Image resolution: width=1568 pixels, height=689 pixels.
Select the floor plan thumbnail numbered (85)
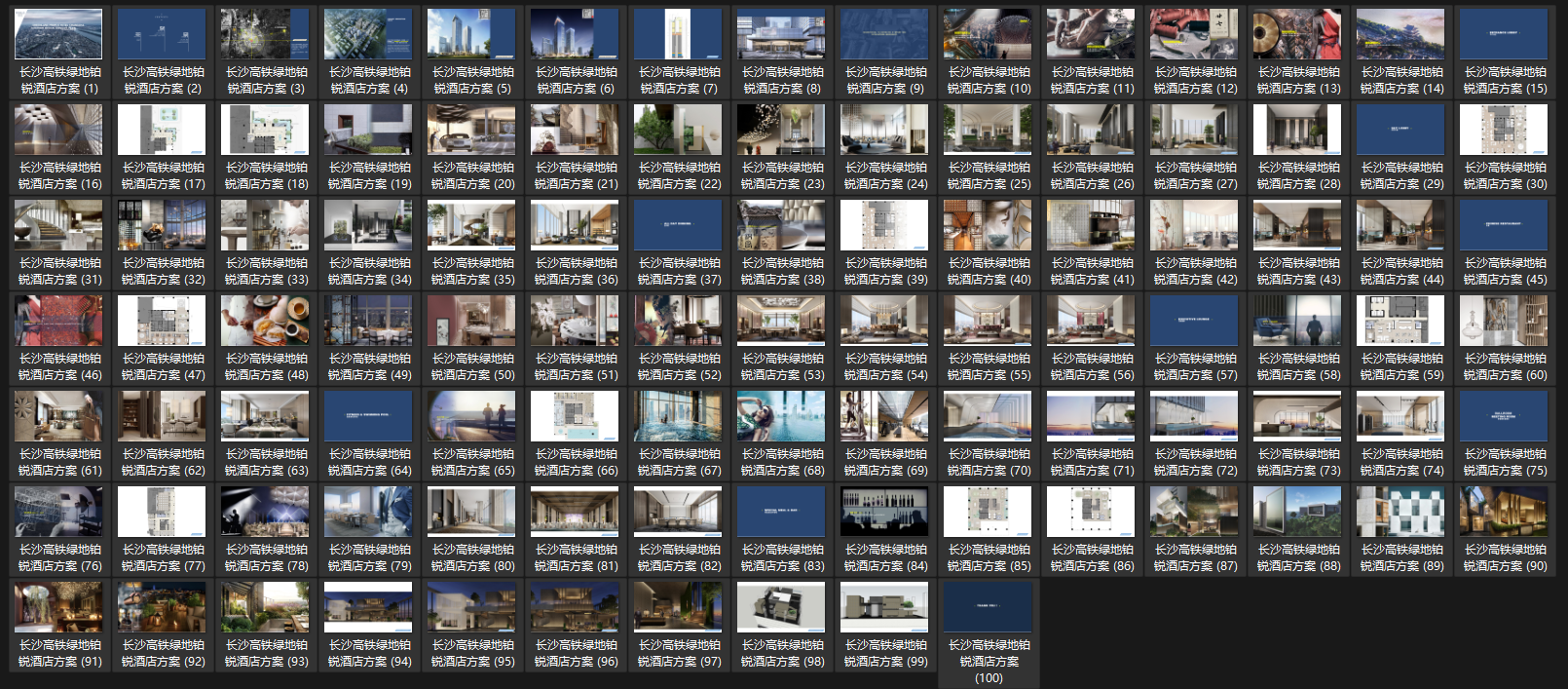click(x=989, y=513)
